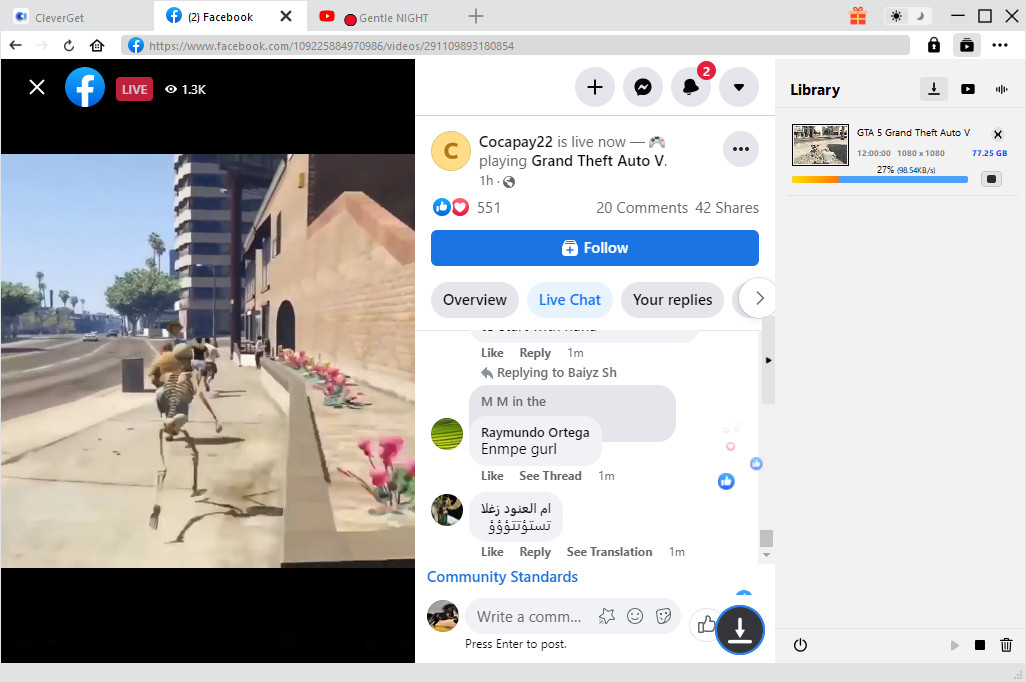The height and width of the screenshot is (682, 1026).
Task: Open Facebook notifications bell
Action: coord(691,87)
